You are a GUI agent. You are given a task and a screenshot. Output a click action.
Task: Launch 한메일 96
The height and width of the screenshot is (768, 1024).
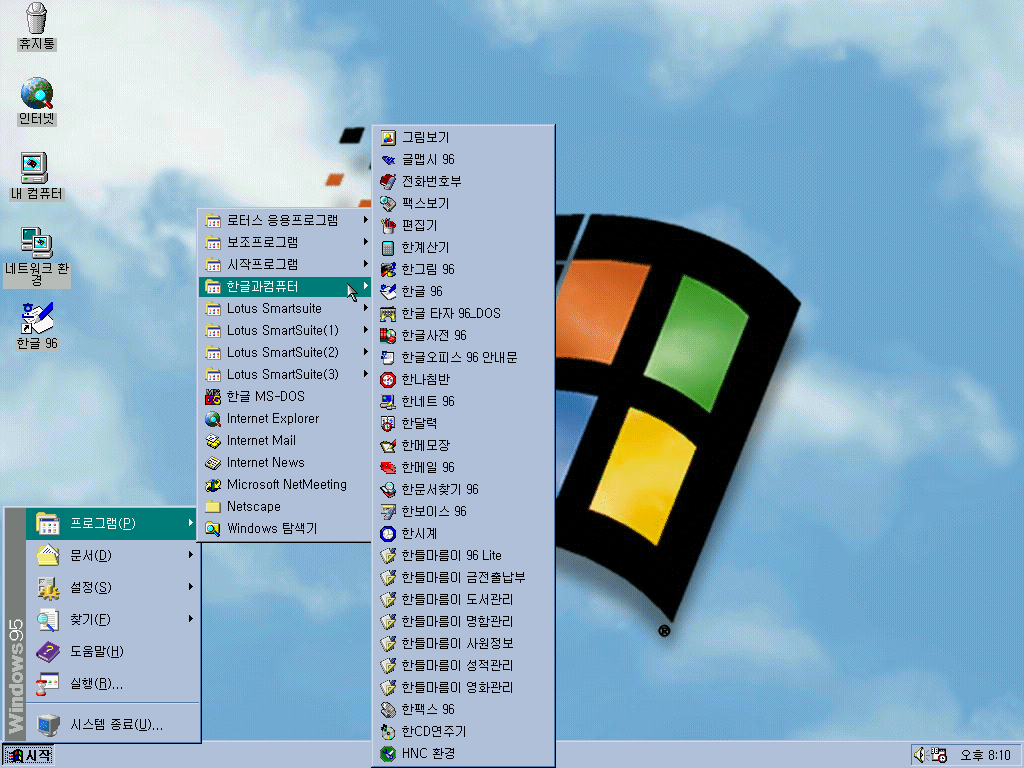(x=463, y=468)
